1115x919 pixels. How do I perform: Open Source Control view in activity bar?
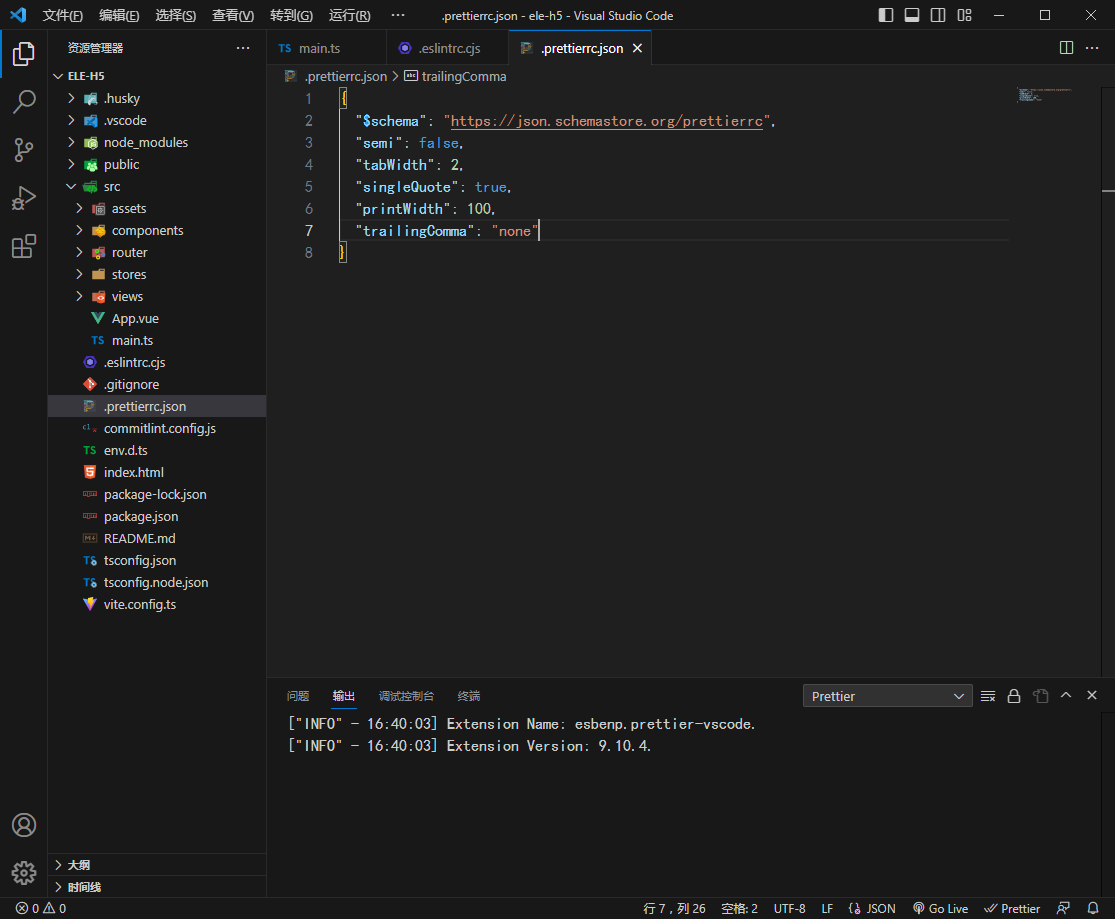pos(24,150)
